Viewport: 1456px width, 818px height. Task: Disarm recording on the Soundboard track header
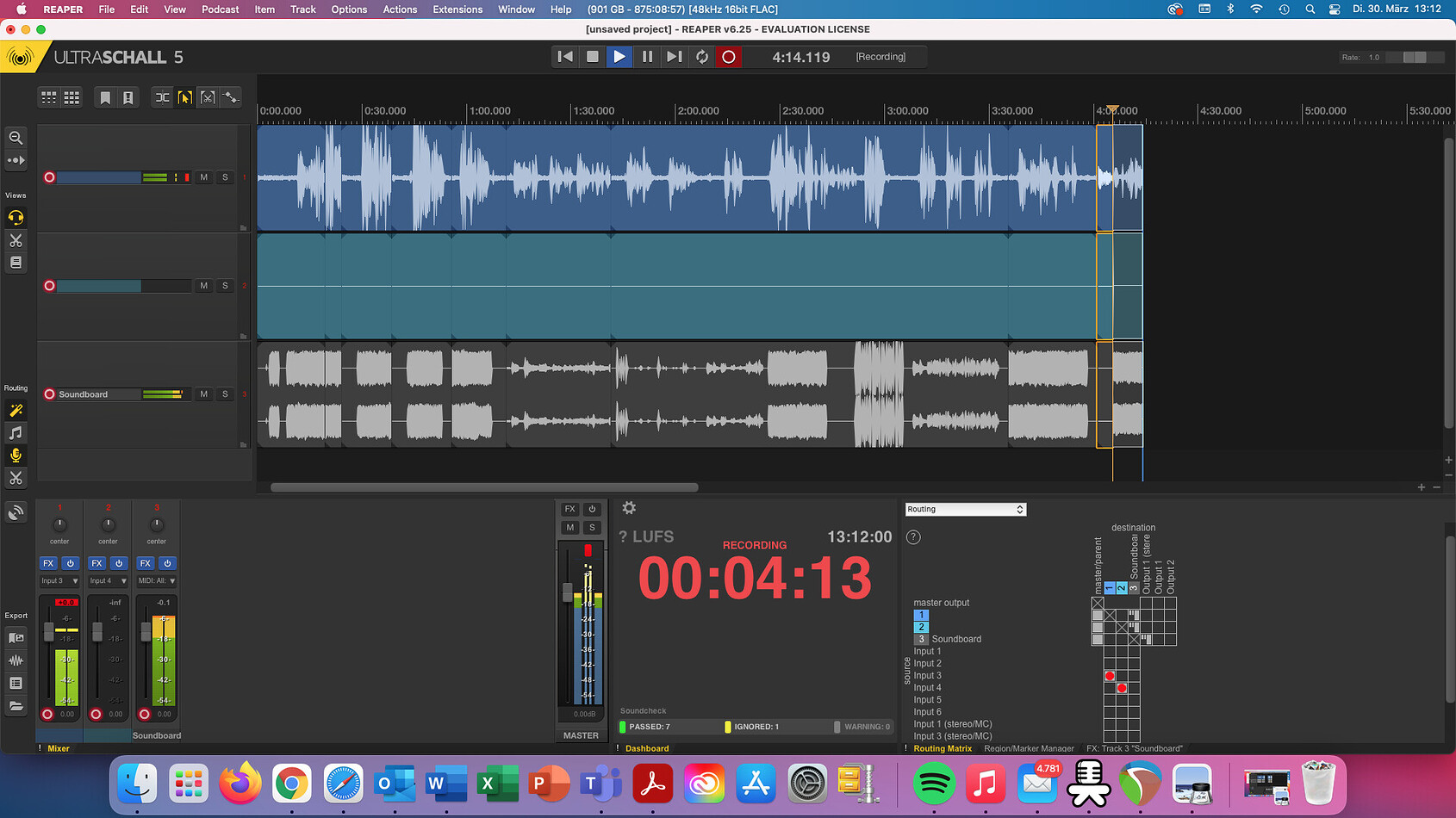tap(49, 394)
